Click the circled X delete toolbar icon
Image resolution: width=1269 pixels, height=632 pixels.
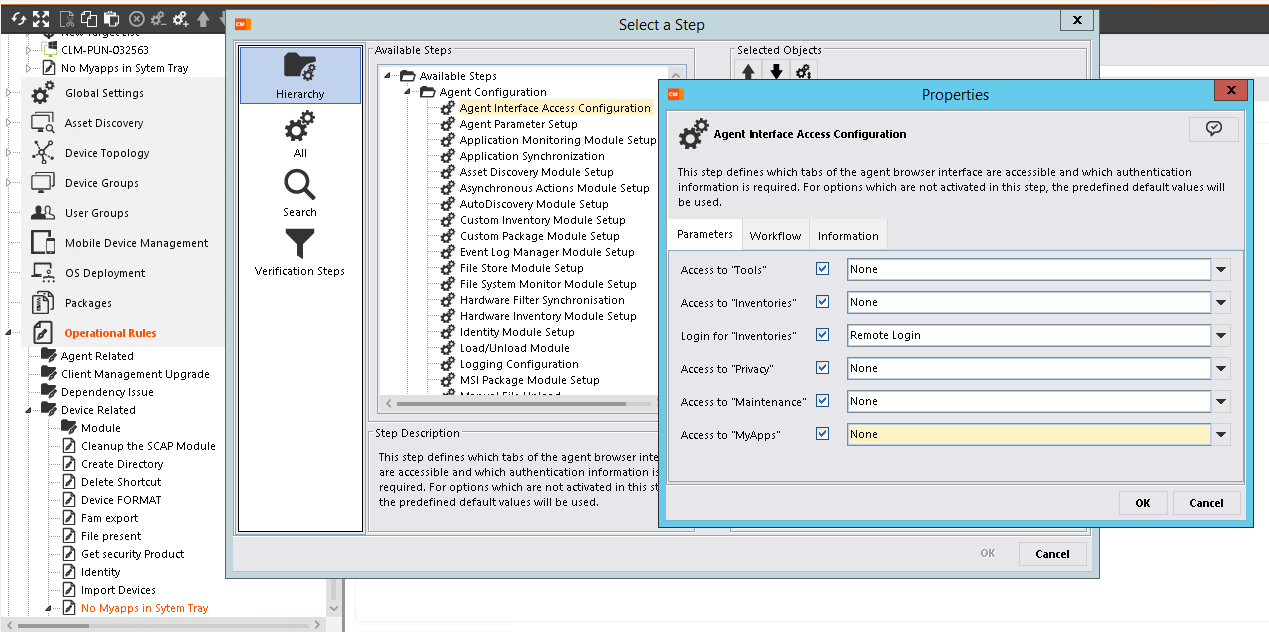(x=137, y=19)
